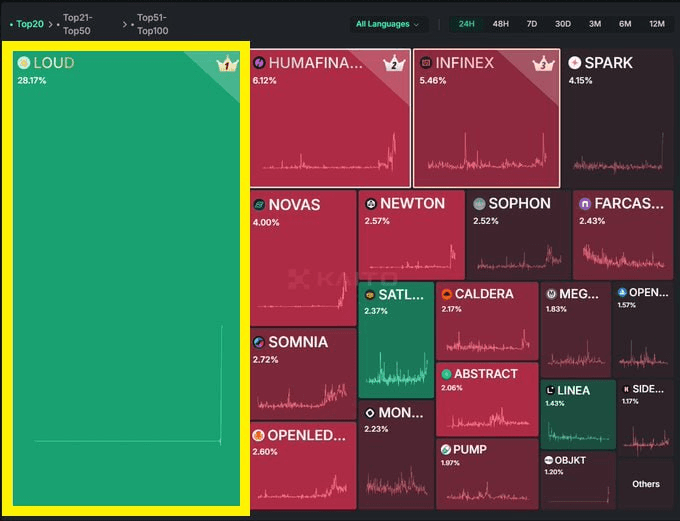Click the Linea logo icon
680x521 pixels.
pos(550,390)
